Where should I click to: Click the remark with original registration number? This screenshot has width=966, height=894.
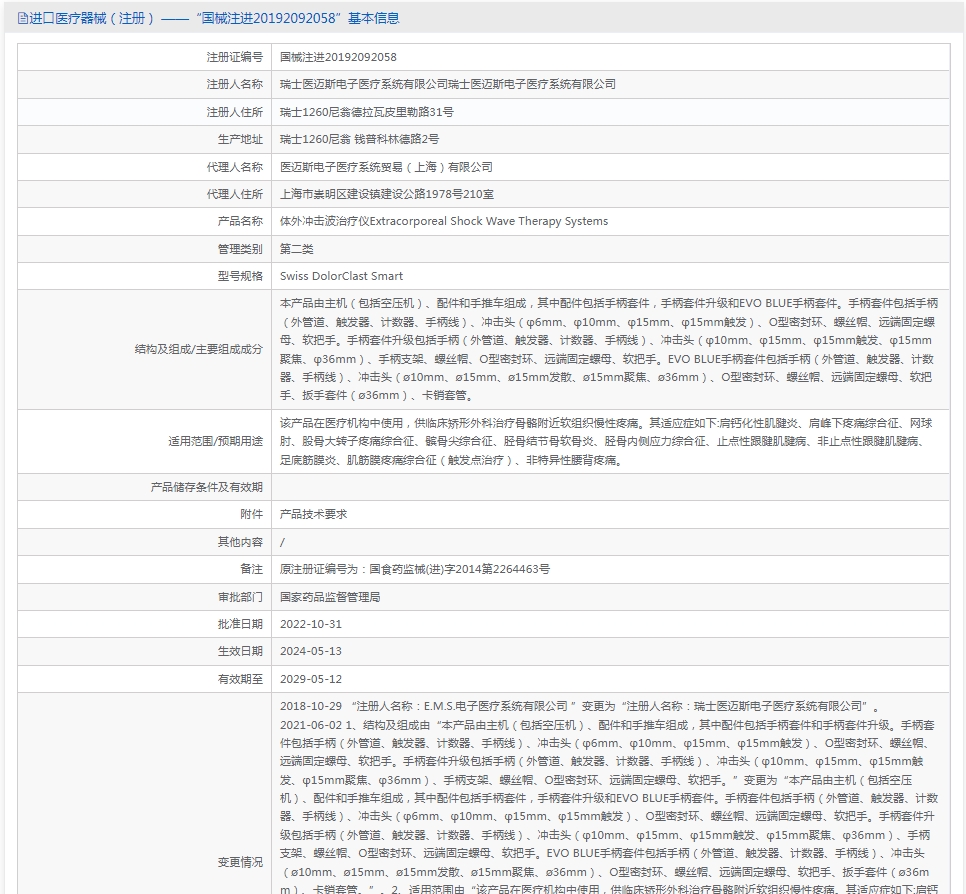click(x=414, y=569)
